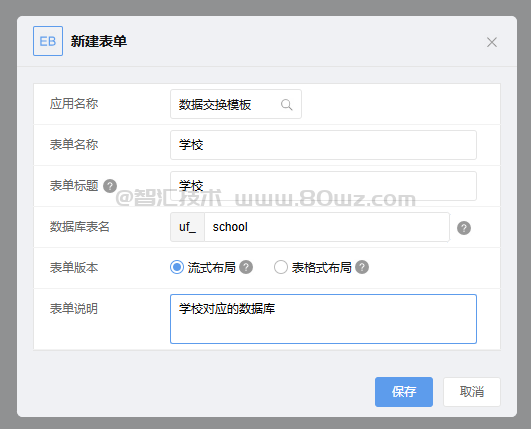This screenshot has width=531, height=429.
Task: Click help icon beside database table name
Action: [x=464, y=228]
